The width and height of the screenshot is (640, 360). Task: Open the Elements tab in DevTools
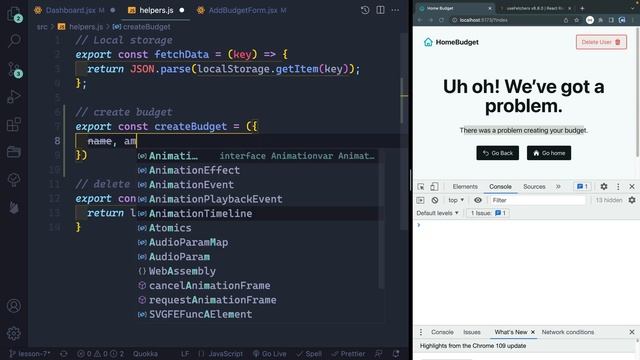tap(465, 187)
